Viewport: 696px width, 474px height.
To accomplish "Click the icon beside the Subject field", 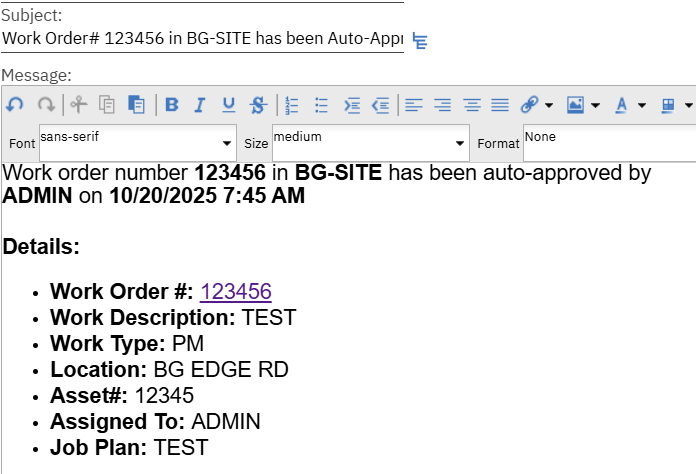I will coord(421,40).
